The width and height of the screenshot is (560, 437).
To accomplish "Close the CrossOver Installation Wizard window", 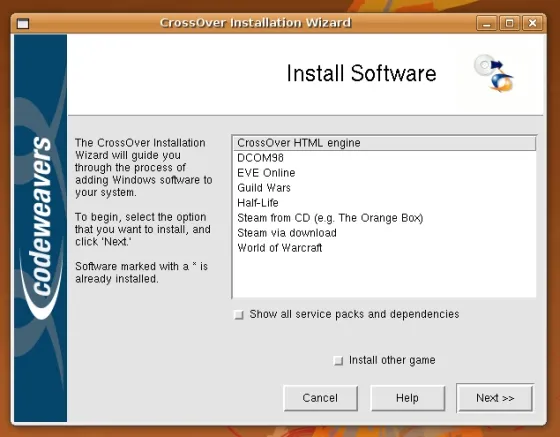I will 532,24.
